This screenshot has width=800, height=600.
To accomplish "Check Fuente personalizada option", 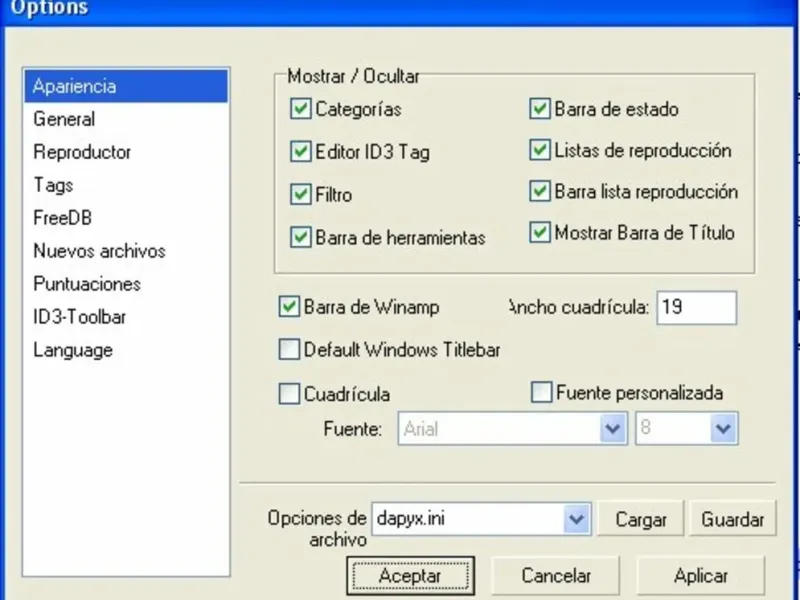I will click(x=542, y=392).
